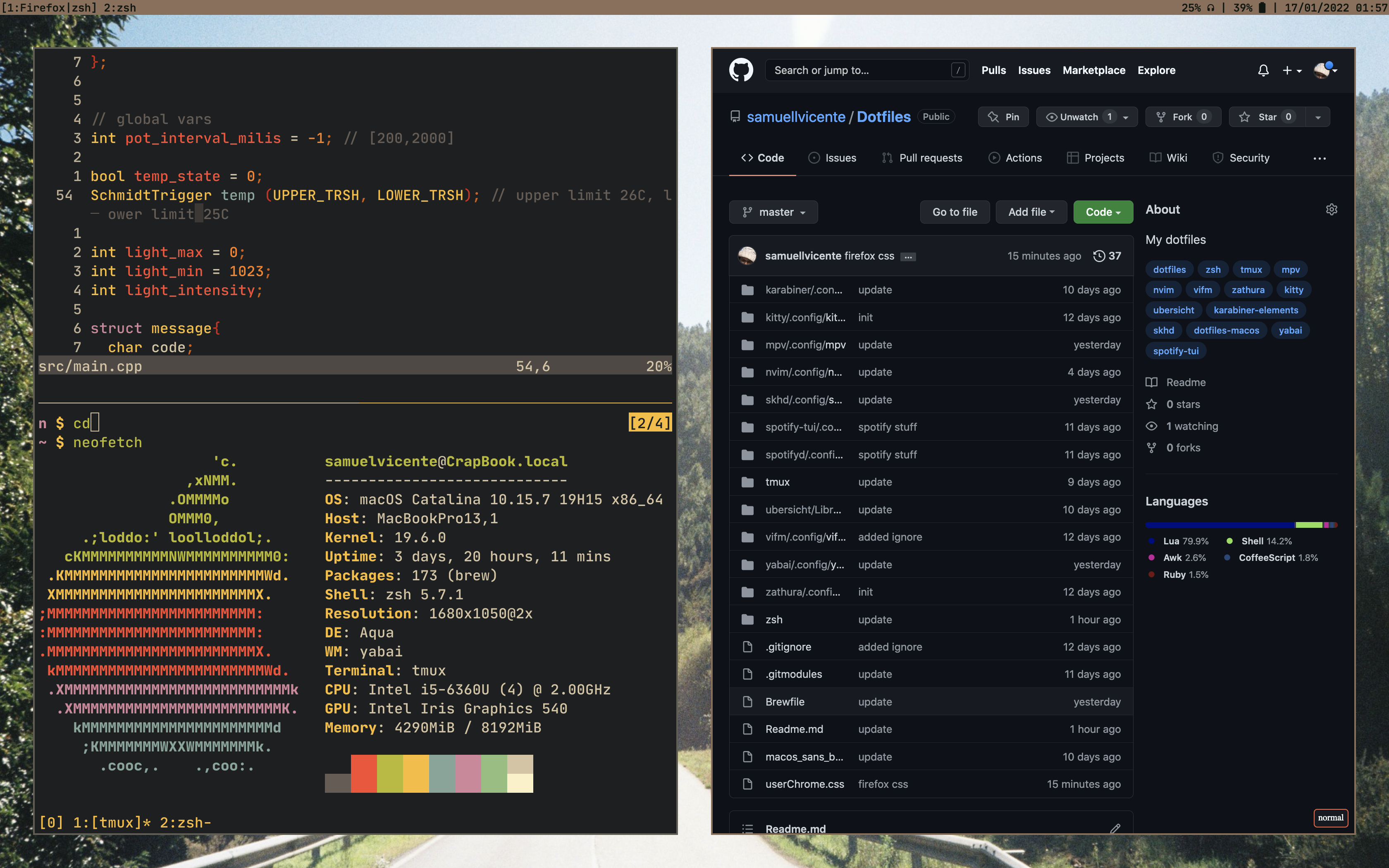
Task: Open the Pulls header link
Action: [993, 70]
